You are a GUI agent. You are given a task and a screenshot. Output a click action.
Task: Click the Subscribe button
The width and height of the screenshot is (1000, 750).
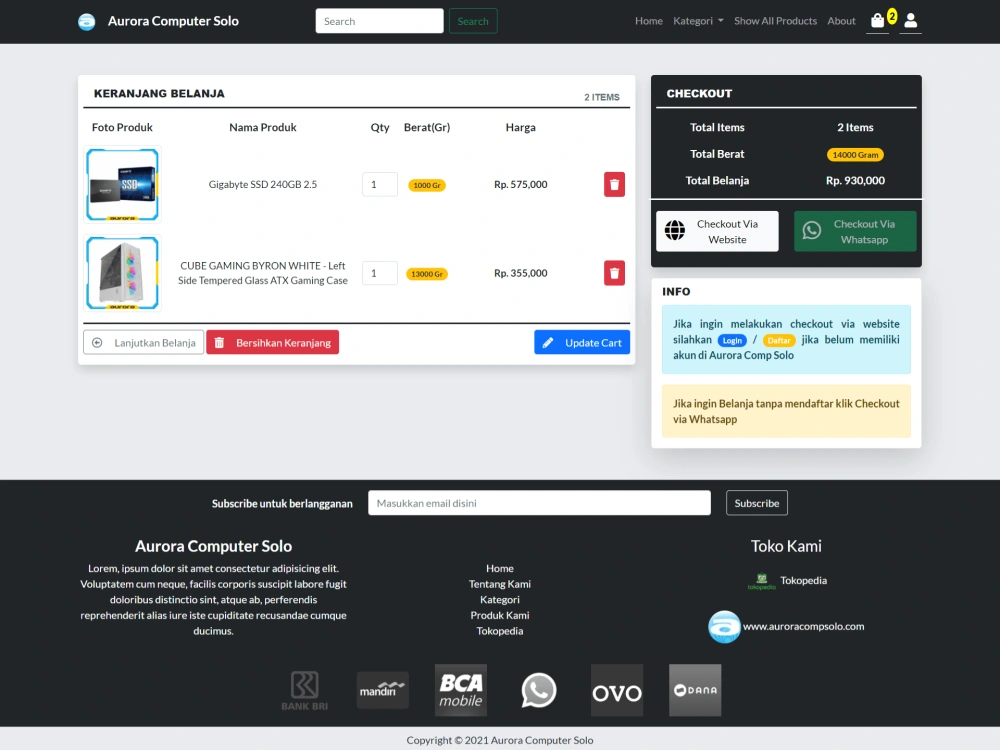pyautogui.click(x=756, y=503)
